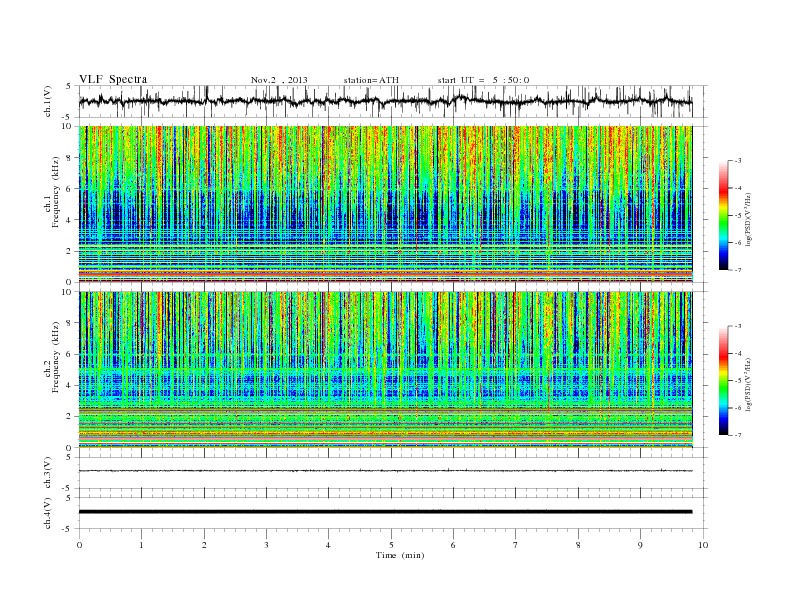Click the ch.1 spectrogram panel

(x=386, y=204)
